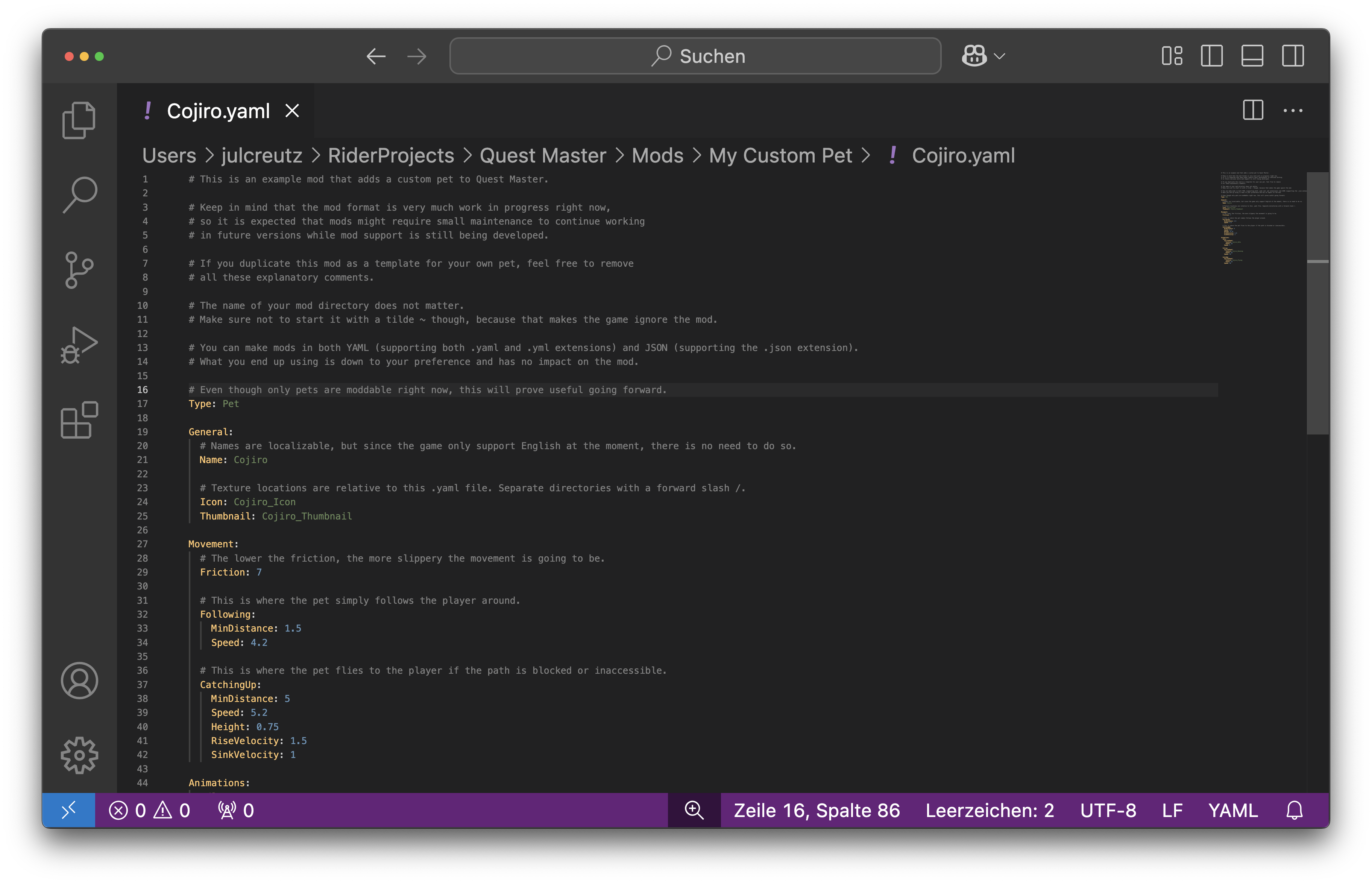Click the 'Type: Pet' line
1372x884 pixels.
coord(214,404)
